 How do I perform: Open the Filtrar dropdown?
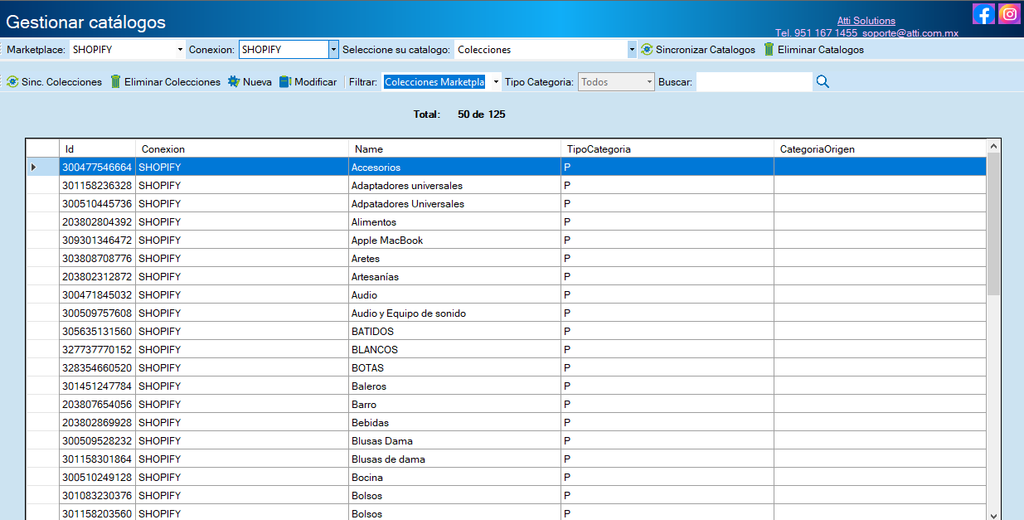(496, 82)
